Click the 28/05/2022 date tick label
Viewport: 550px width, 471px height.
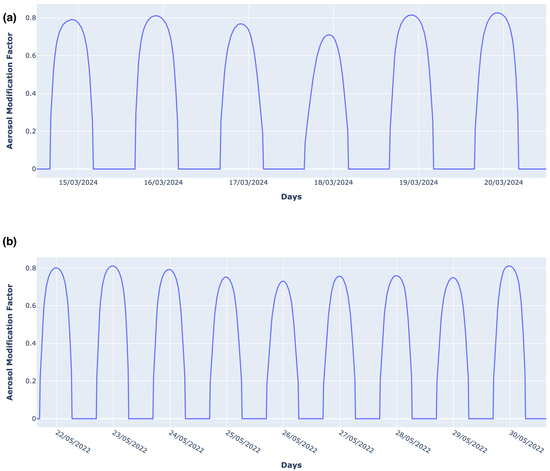413,442
